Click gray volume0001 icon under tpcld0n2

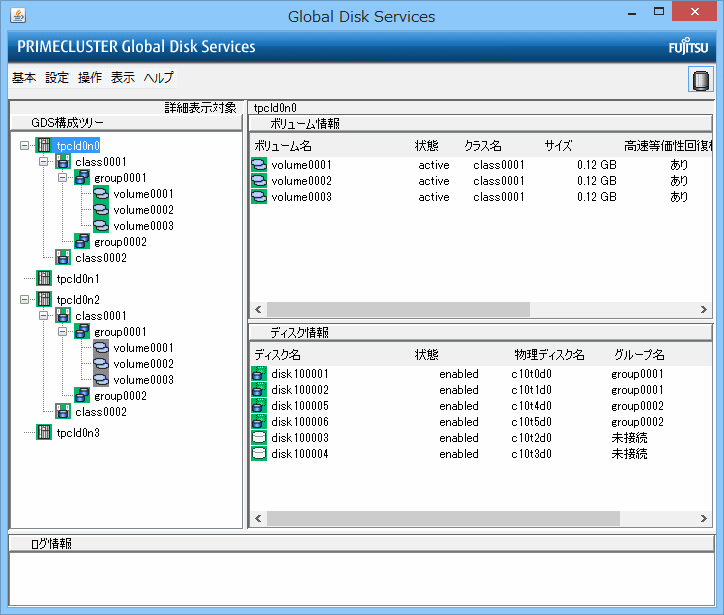coord(101,347)
